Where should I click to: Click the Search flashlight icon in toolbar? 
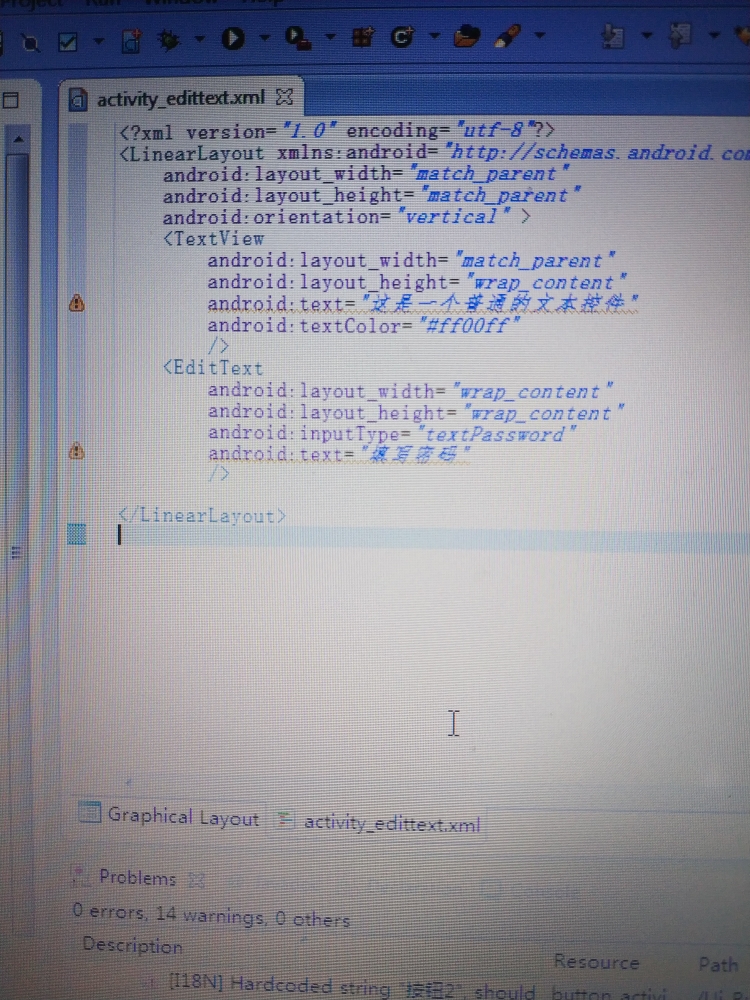pos(508,35)
